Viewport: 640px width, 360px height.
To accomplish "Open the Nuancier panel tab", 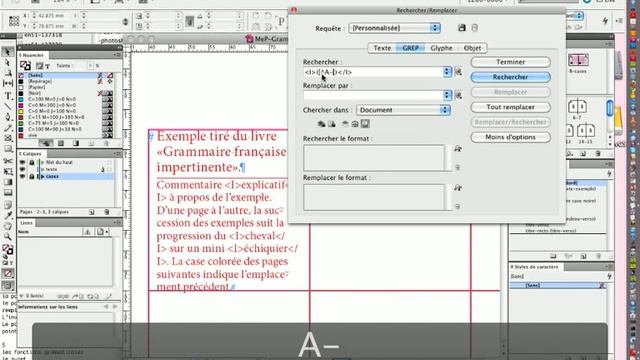I will click(x=32, y=55).
